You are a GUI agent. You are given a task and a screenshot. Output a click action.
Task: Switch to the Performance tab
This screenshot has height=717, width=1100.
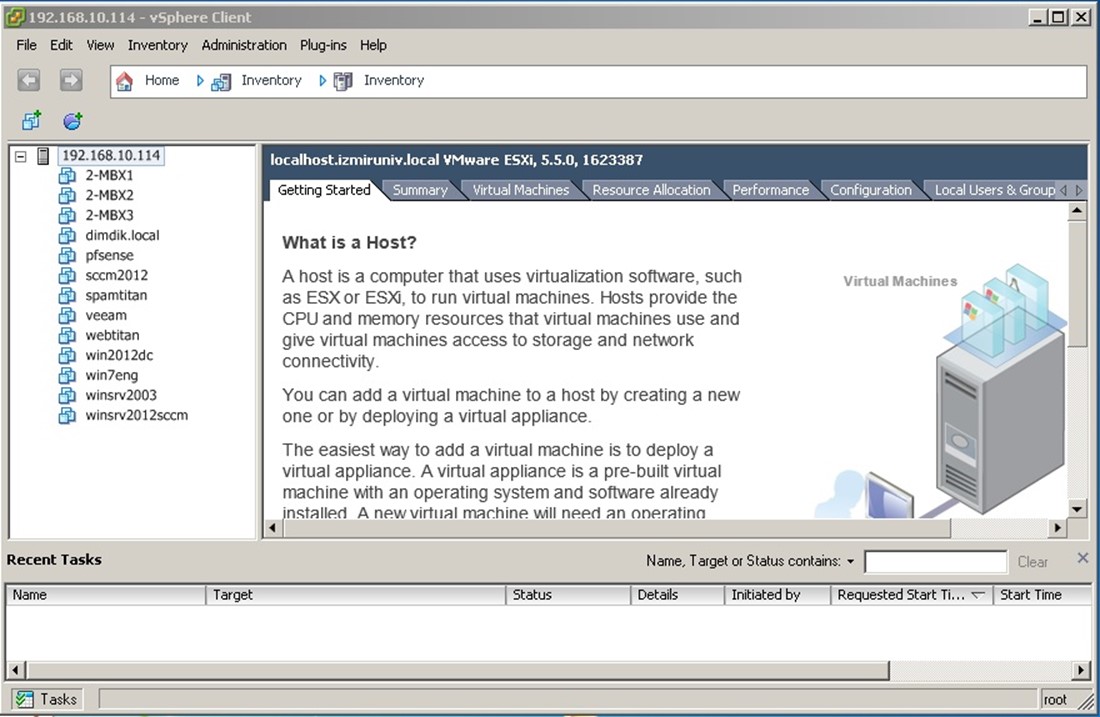pyautogui.click(x=770, y=190)
